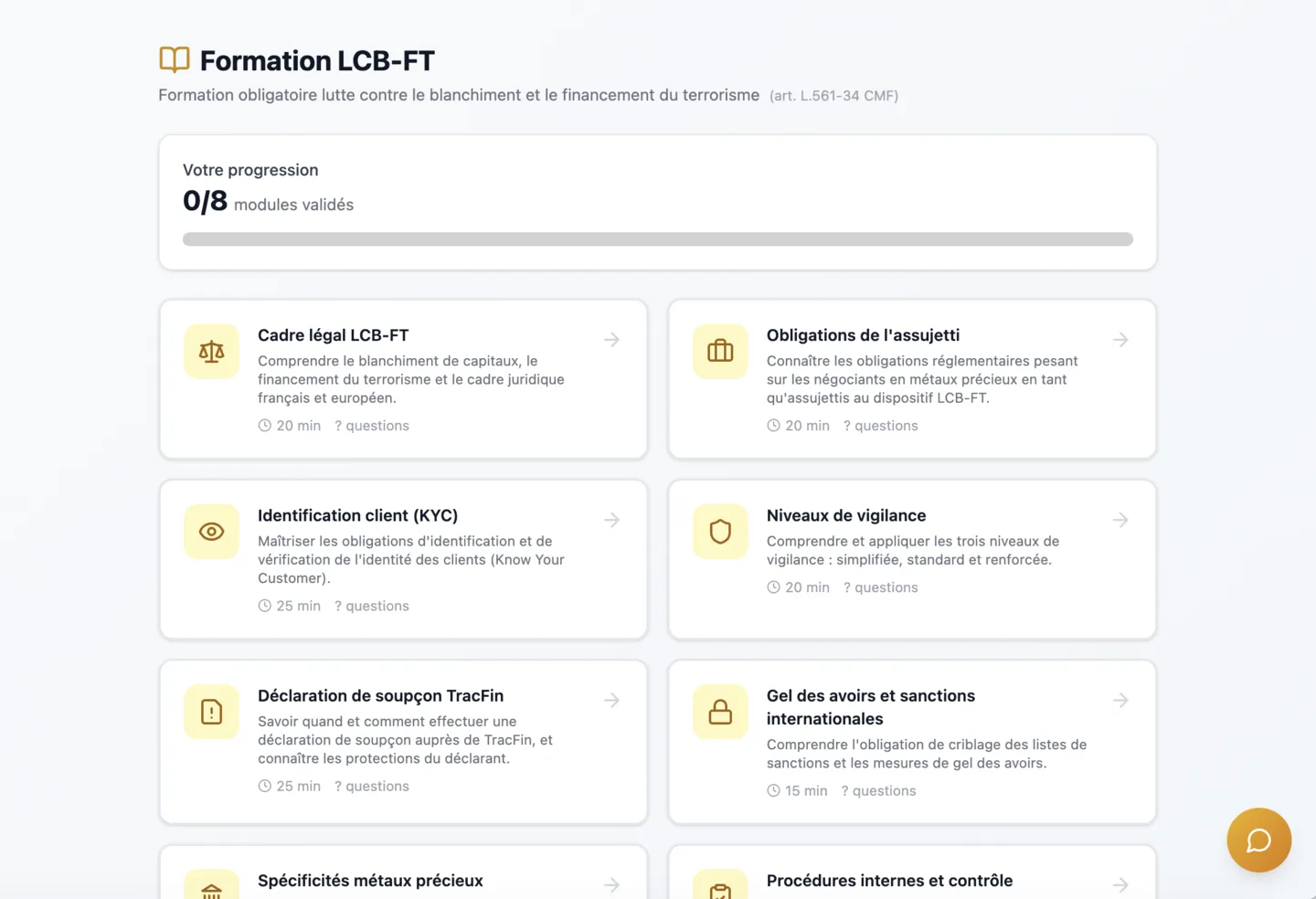Click the 25 min duration in Identification client card
Screen dimensions: 1316x899
(299, 606)
